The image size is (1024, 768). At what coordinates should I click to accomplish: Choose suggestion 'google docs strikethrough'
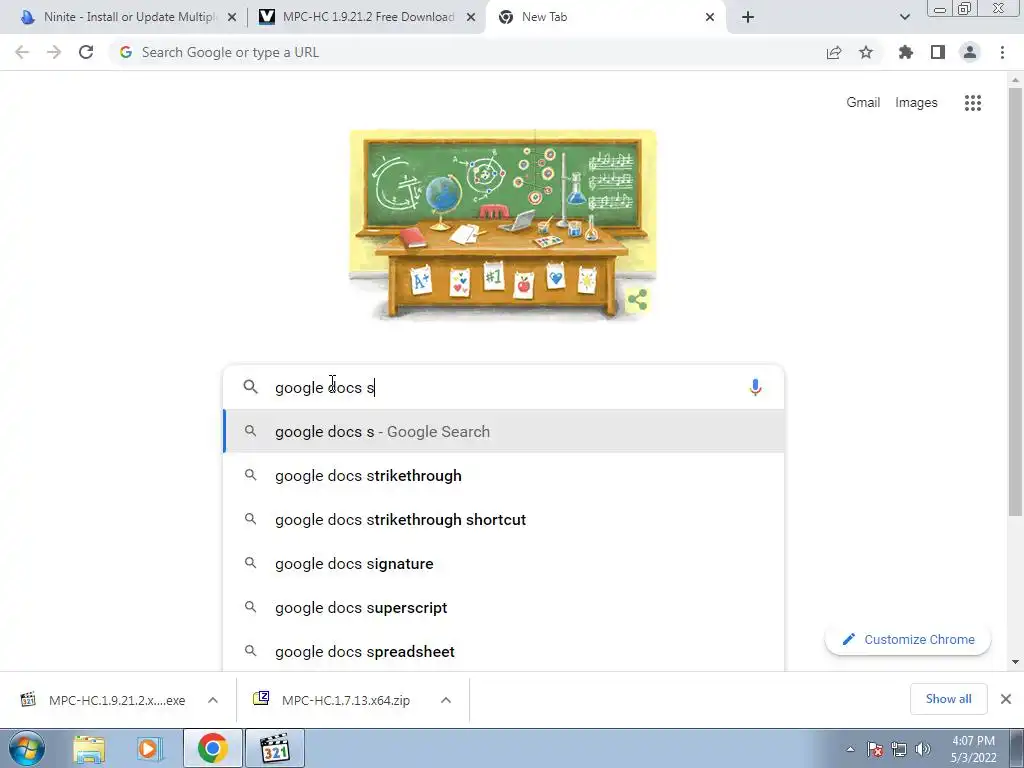504,475
